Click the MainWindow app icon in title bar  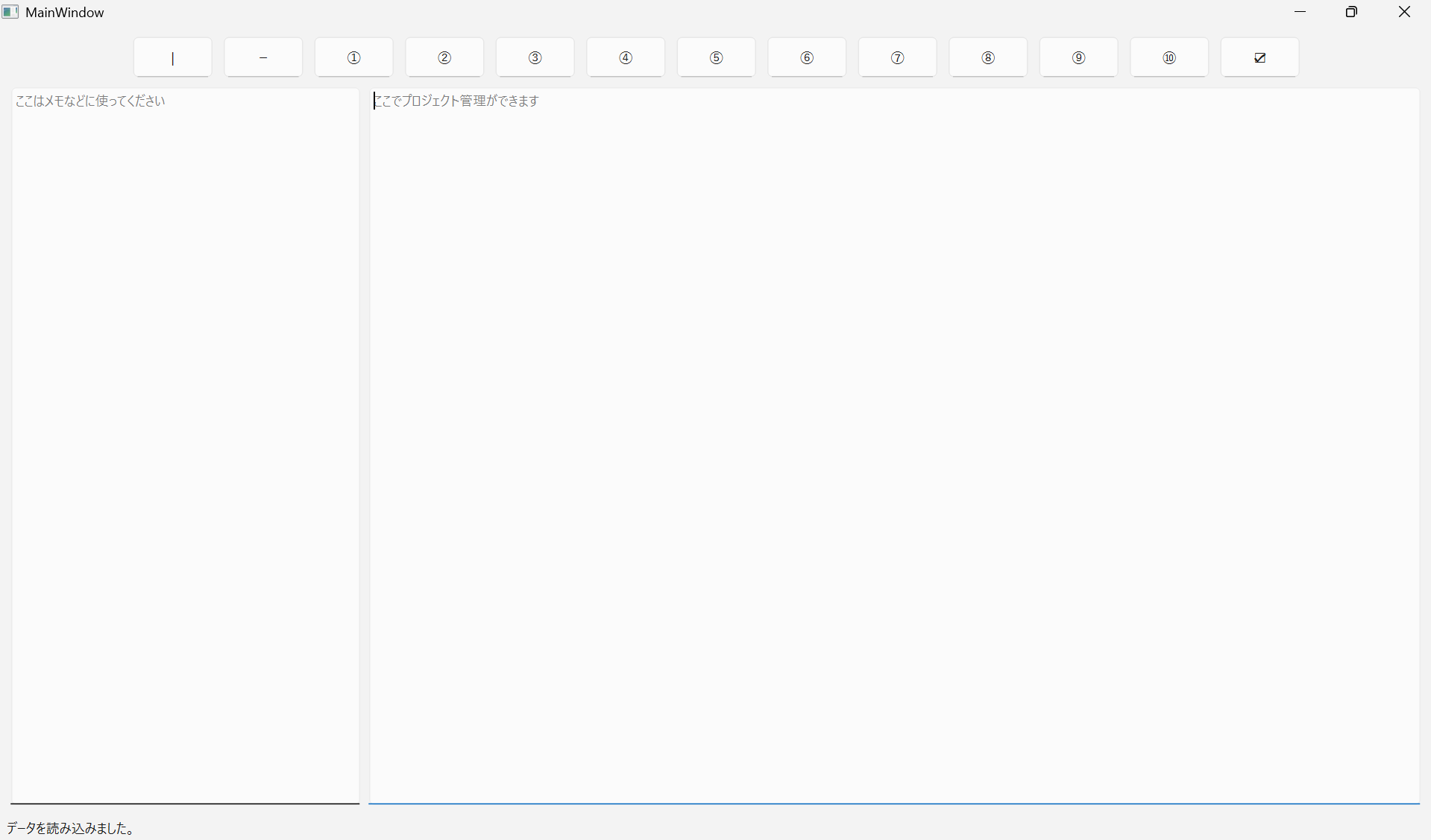tap(10, 12)
